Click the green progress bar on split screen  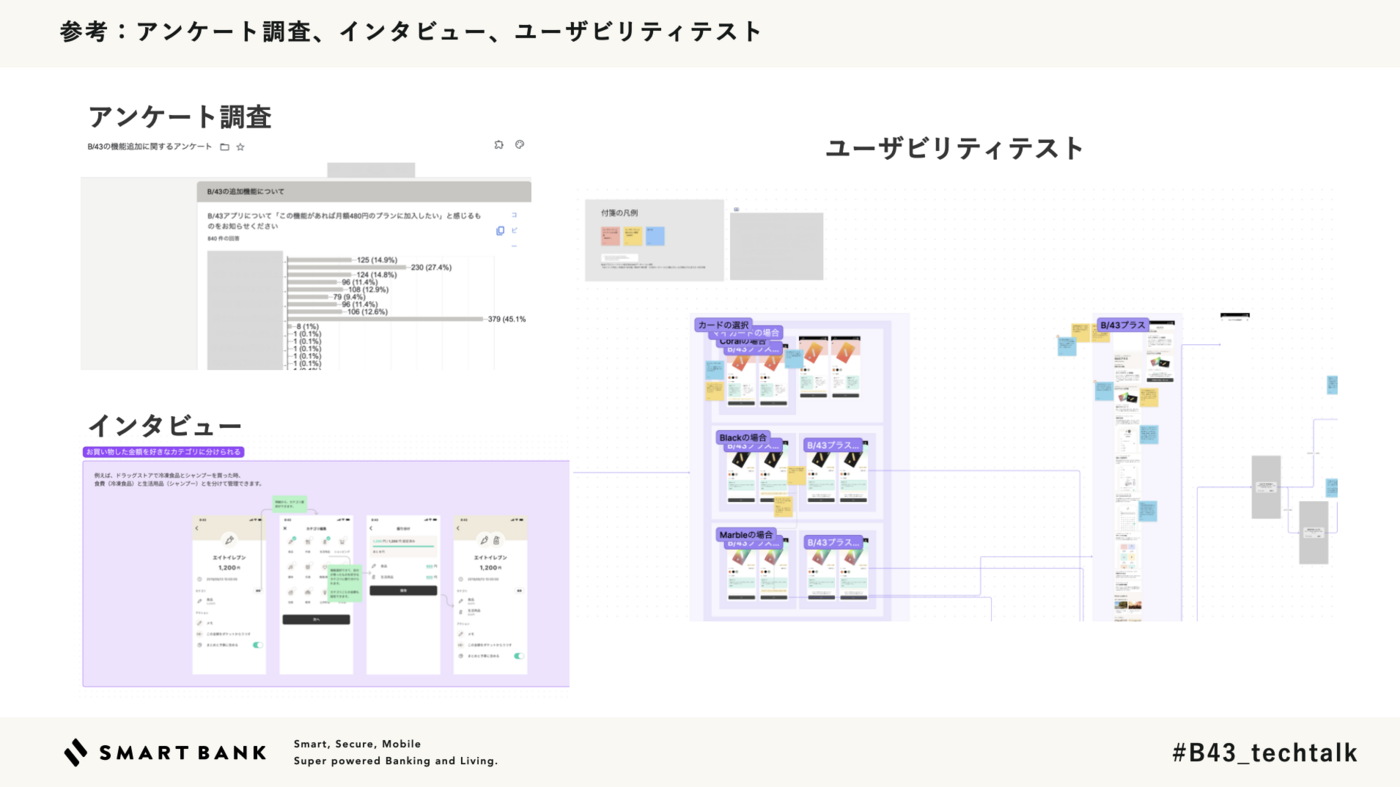click(x=403, y=546)
